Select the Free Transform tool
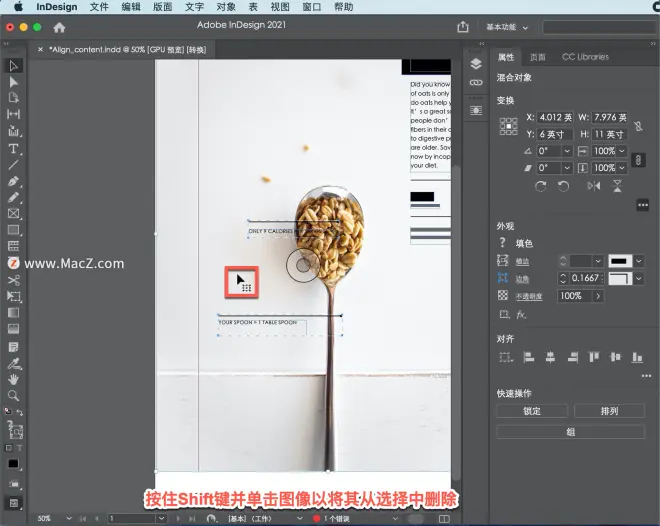660x526 pixels. pyautogui.click(x=13, y=296)
